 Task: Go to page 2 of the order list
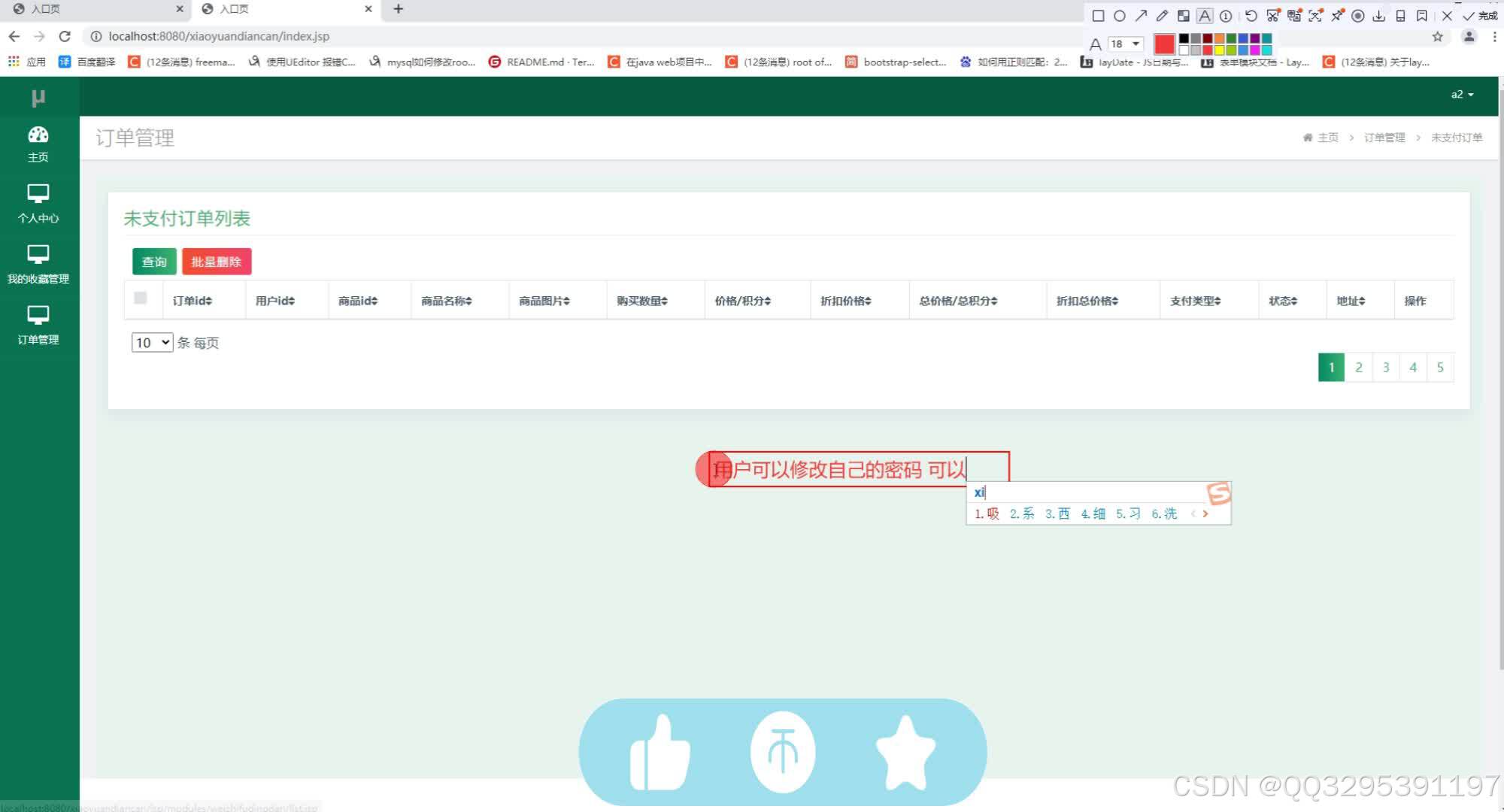click(1359, 368)
